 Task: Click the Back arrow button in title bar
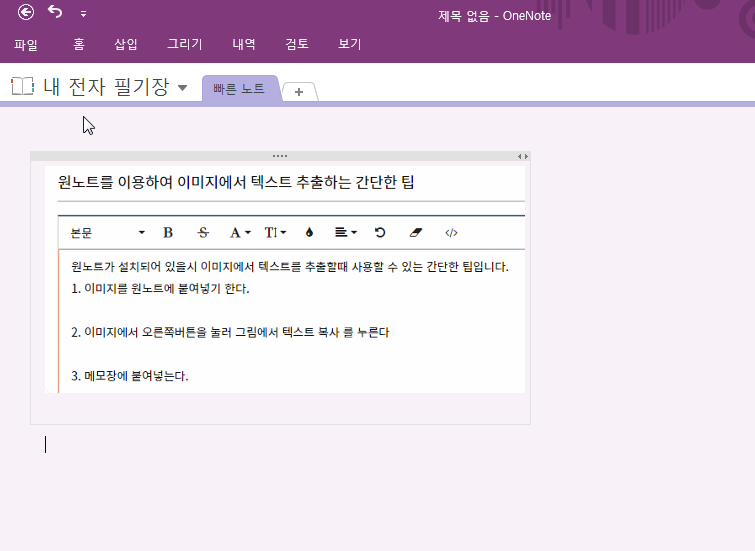pyautogui.click(x=26, y=13)
